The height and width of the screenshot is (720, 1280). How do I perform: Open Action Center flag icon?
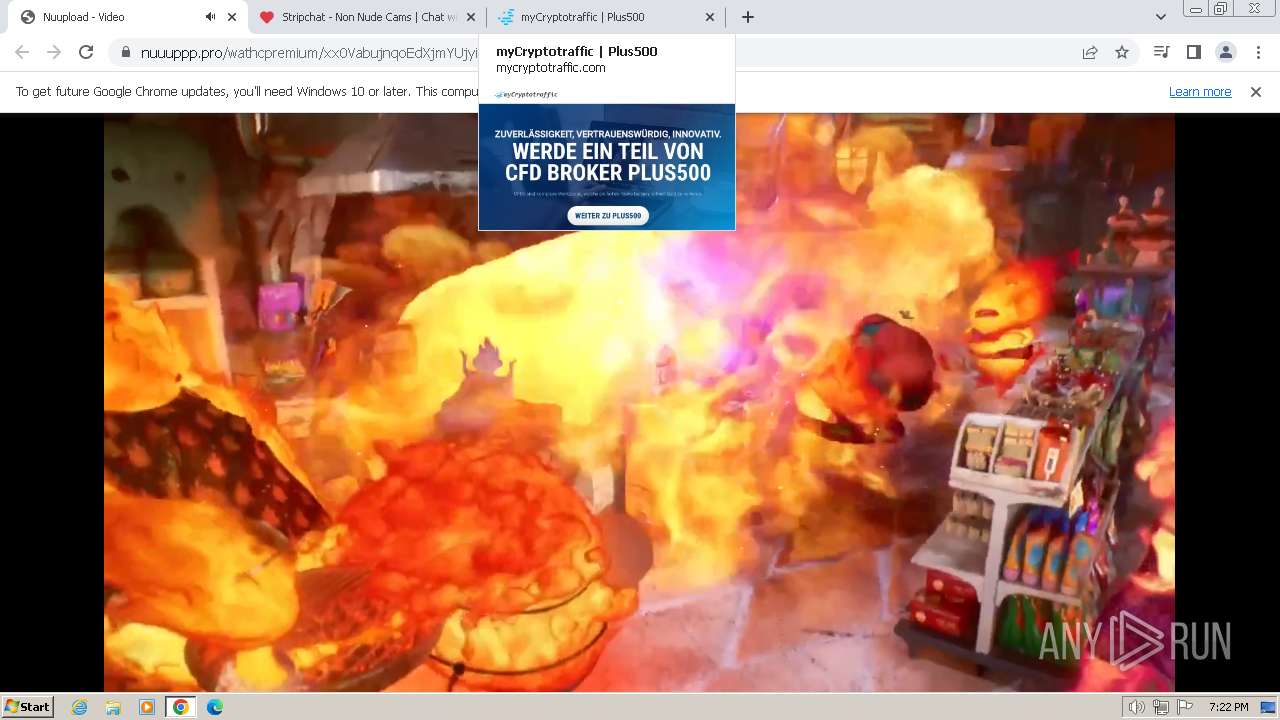1185,707
